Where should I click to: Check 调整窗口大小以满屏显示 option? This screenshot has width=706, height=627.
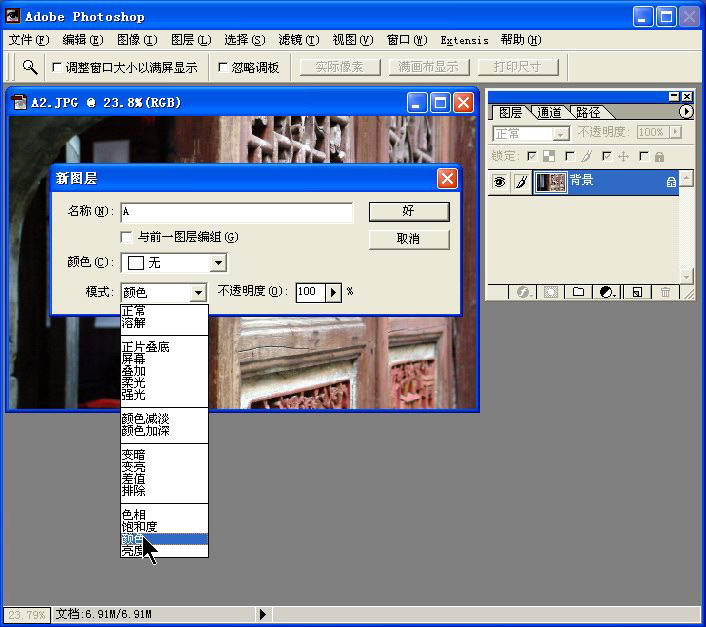pos(57,68)
